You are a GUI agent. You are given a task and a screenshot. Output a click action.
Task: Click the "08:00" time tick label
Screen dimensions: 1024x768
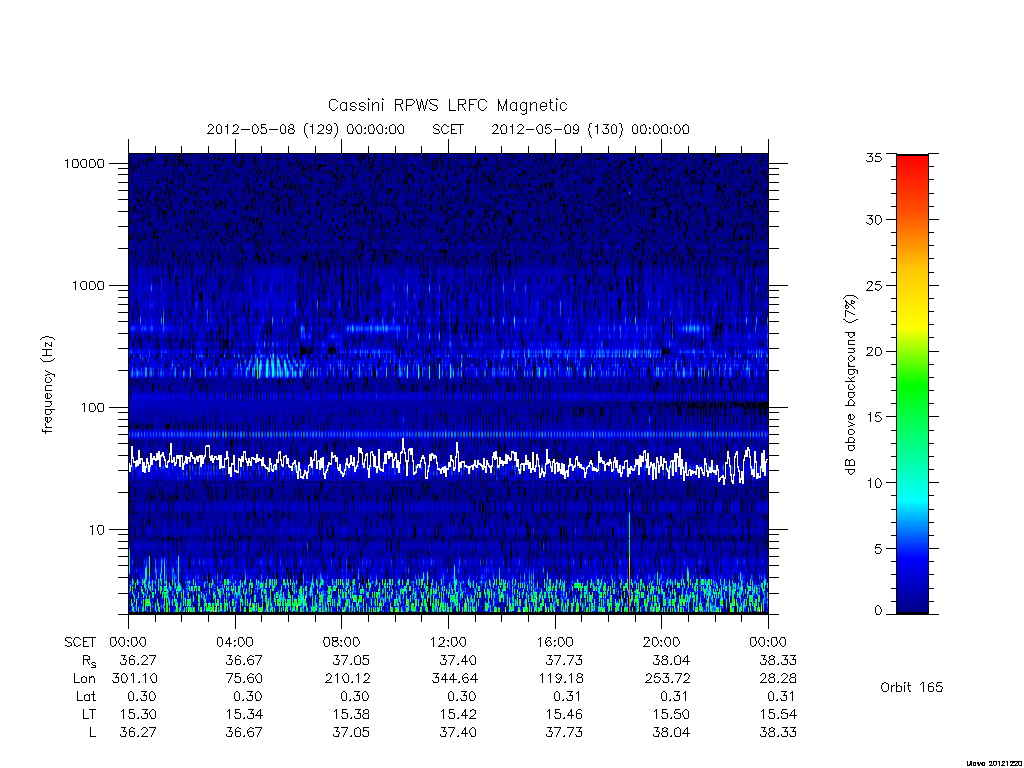tap(342, 642)
